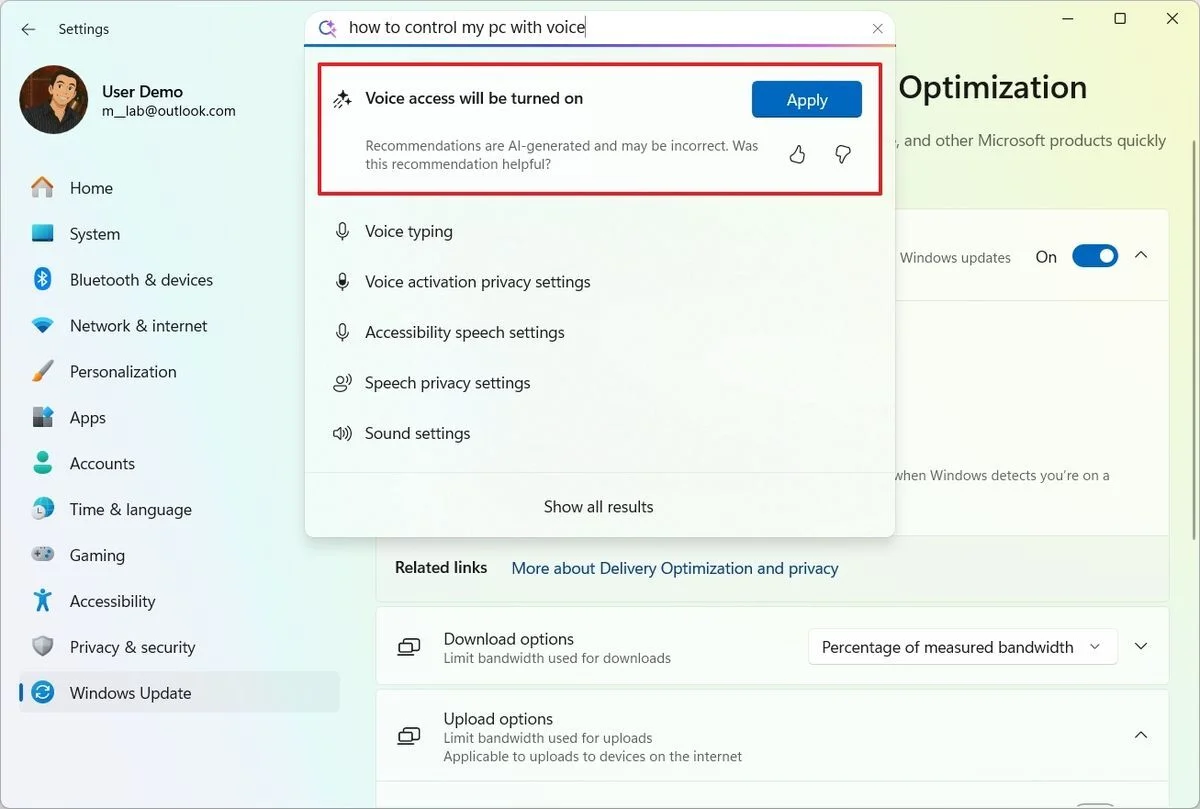Viewport: 1200px width, 809px height.
Task: Open the Accessibility settings page
Action: pyautogui.click(x=112, y=601)
